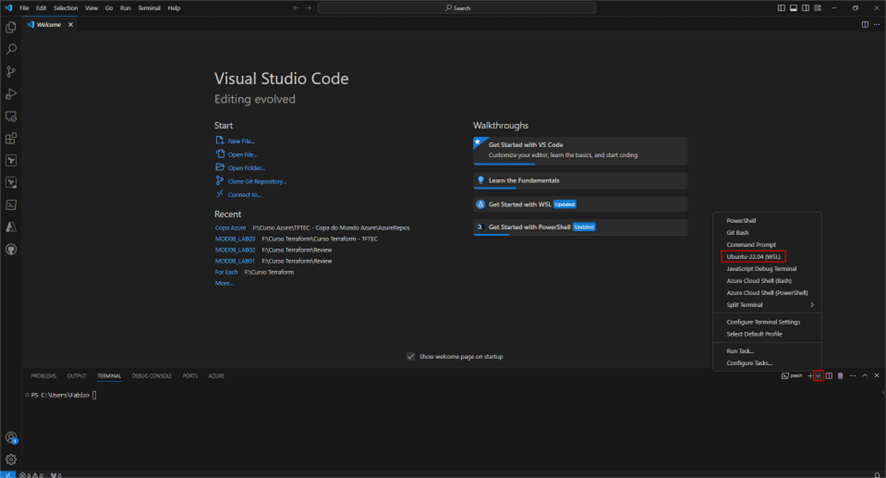Open the editor more actions ellipsis

[x=876, y=24]
